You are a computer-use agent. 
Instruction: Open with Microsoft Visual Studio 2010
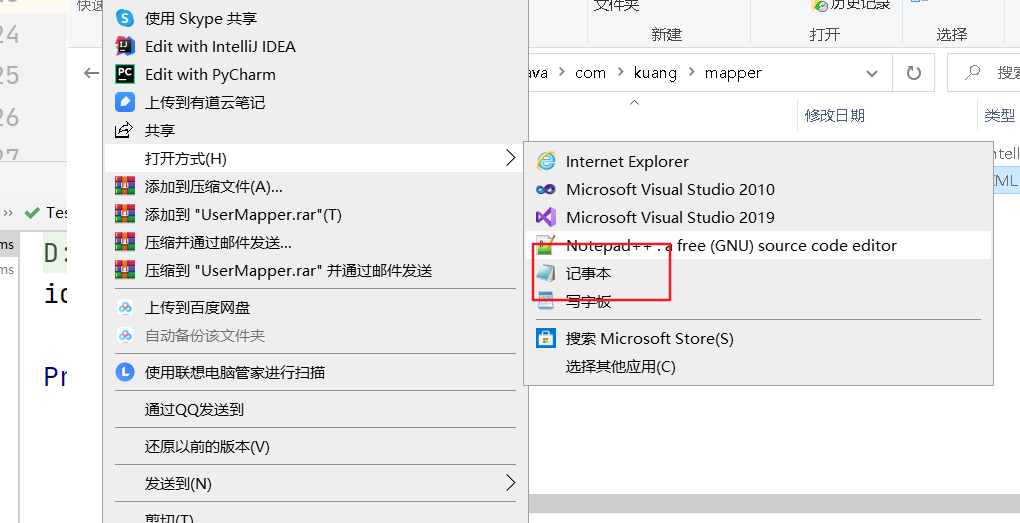click(758, 189)
